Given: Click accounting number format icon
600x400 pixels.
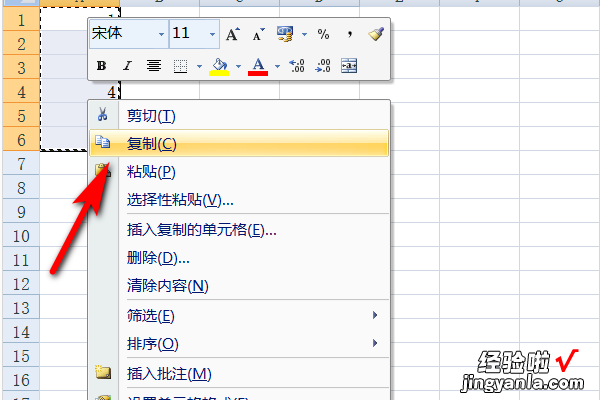Looking at the screenshot, I should click(285, 34).
